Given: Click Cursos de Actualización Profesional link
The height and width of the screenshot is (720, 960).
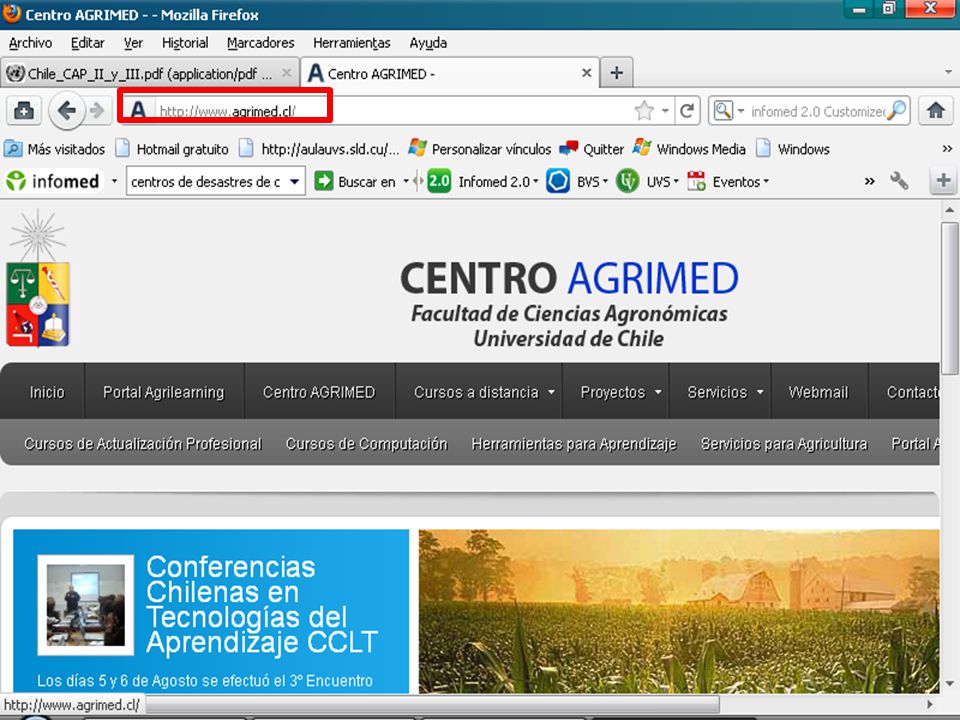Looking at the screenshot, I should click(143, 443).
